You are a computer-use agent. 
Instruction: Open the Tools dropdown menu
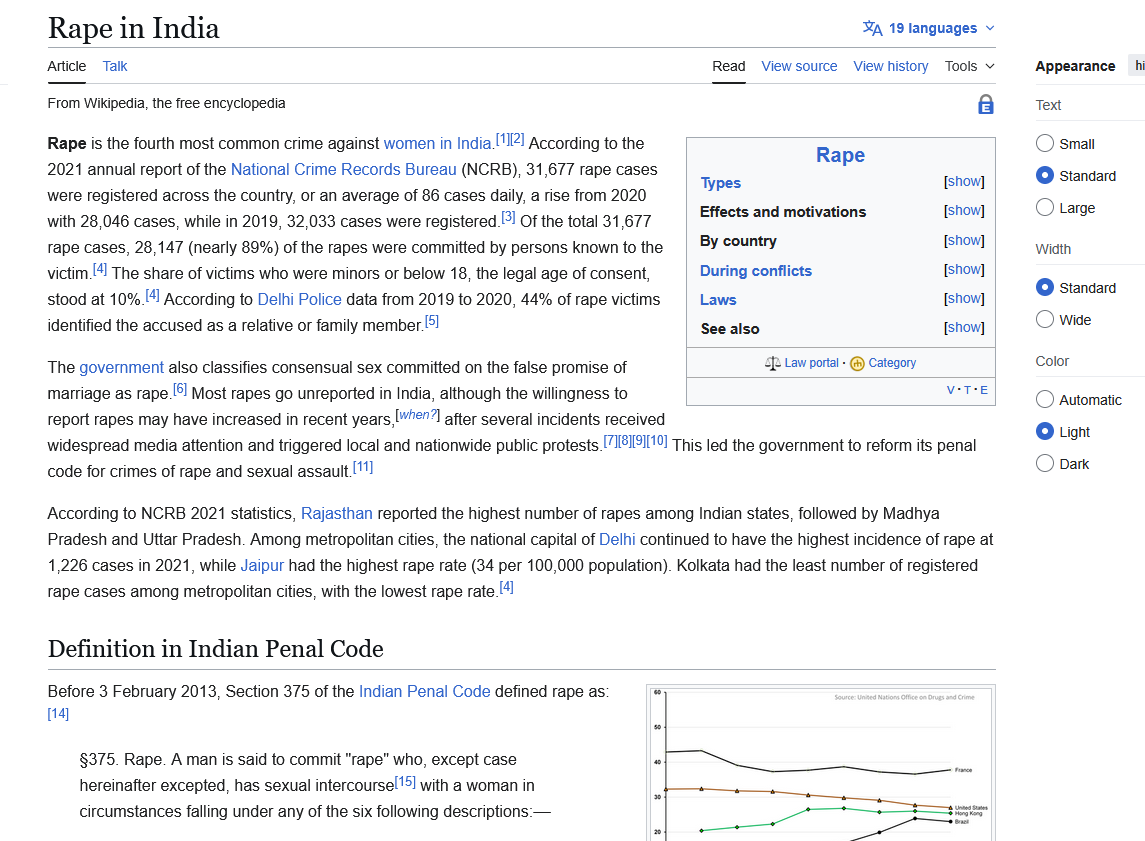coord(969,66)
